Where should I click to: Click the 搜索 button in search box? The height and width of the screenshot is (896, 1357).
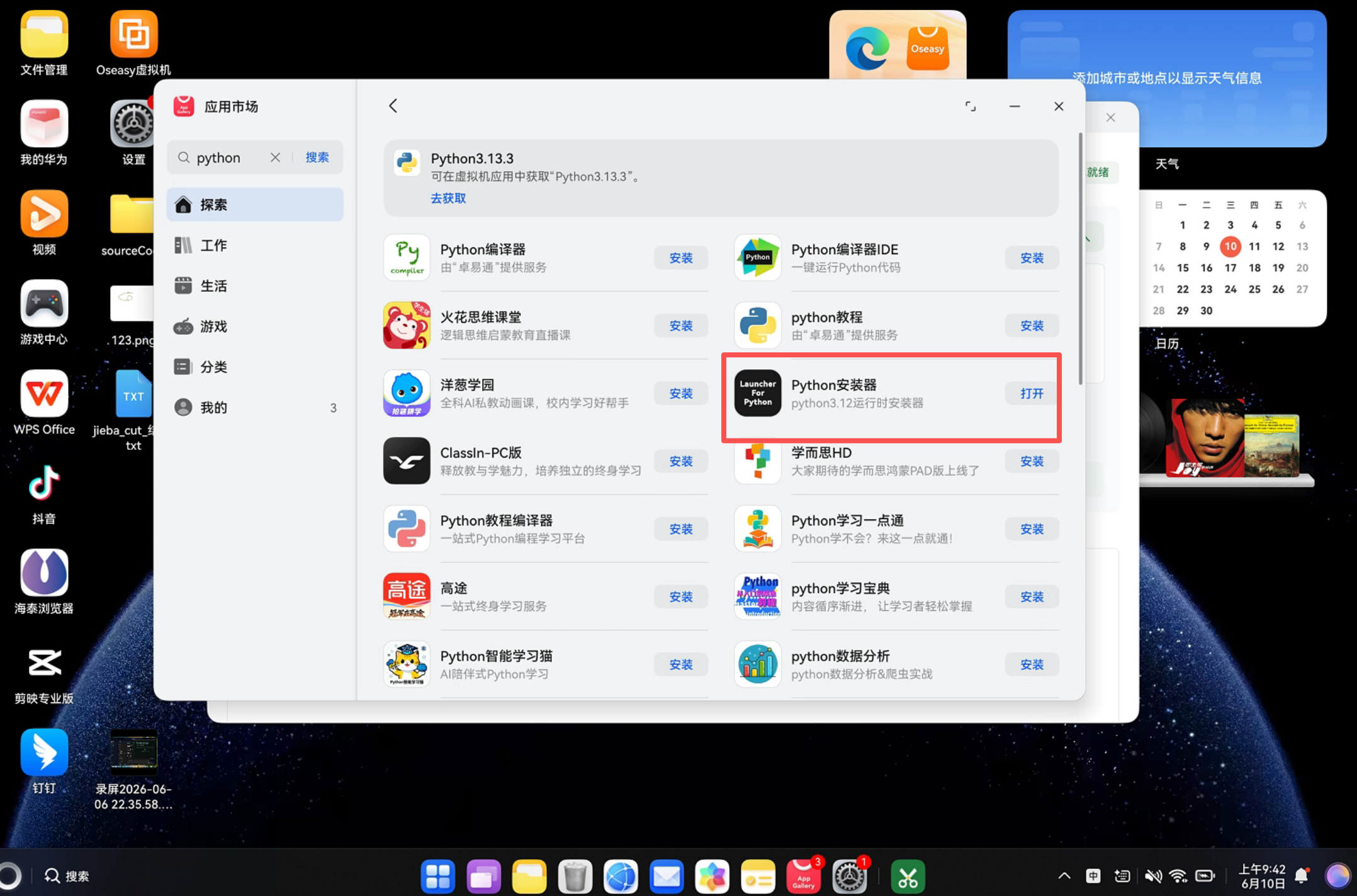[317, 157]
